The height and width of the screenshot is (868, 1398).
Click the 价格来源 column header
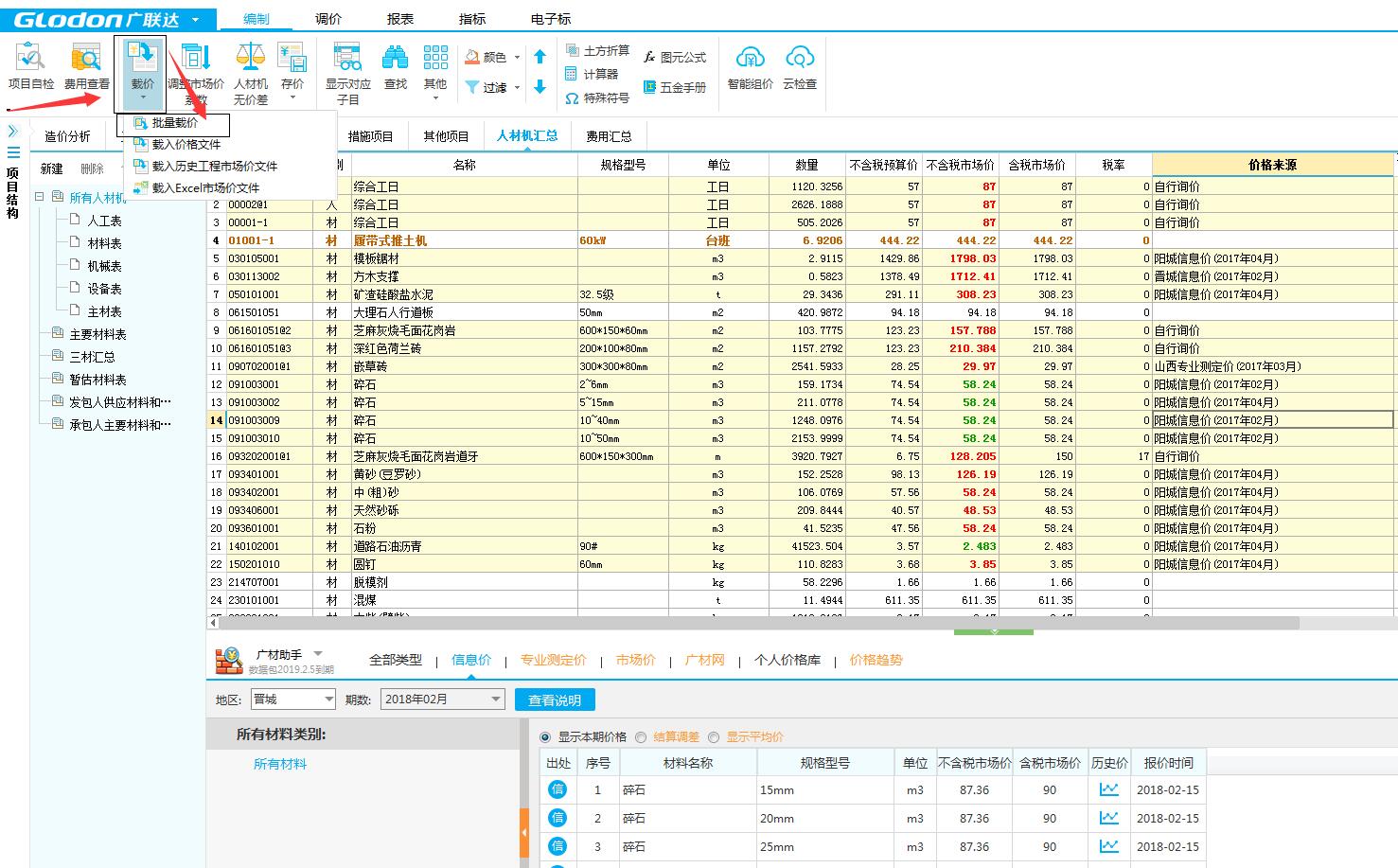click(1272, 165)
